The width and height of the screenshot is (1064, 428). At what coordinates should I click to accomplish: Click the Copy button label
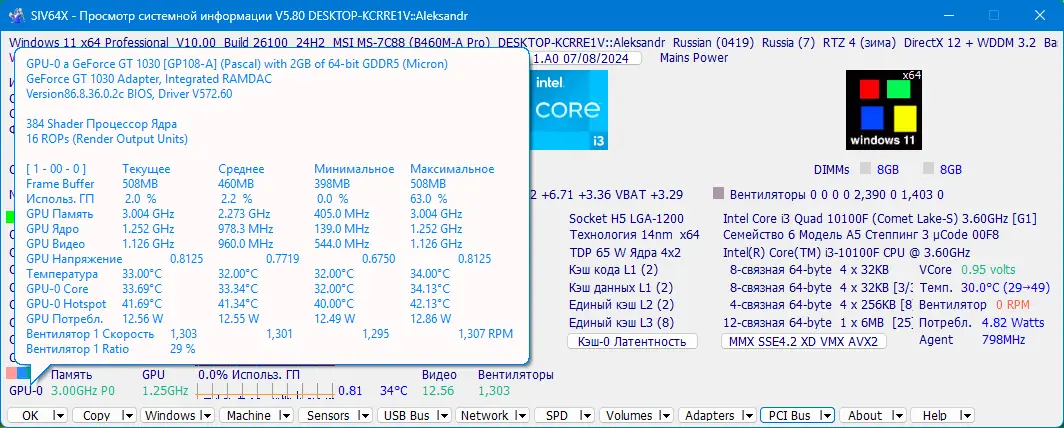96,415
